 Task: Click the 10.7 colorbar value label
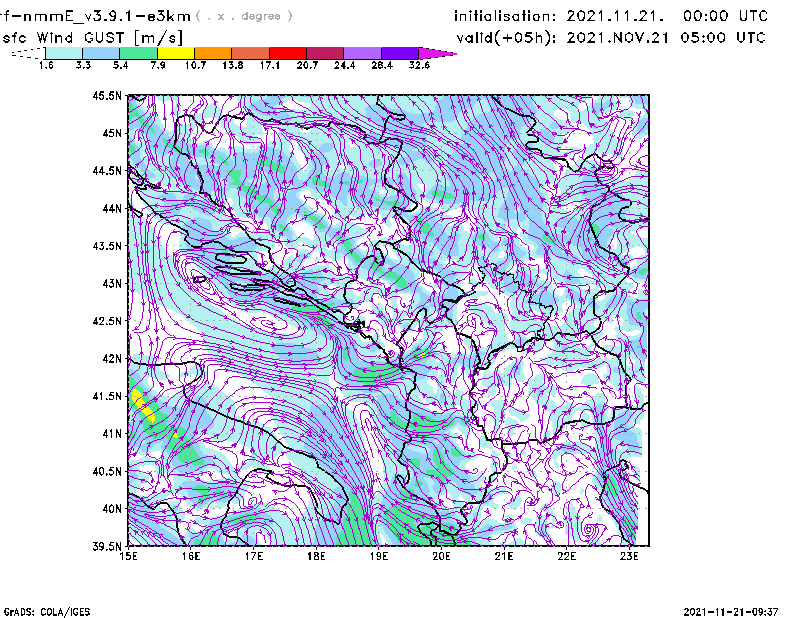point(195,65)
